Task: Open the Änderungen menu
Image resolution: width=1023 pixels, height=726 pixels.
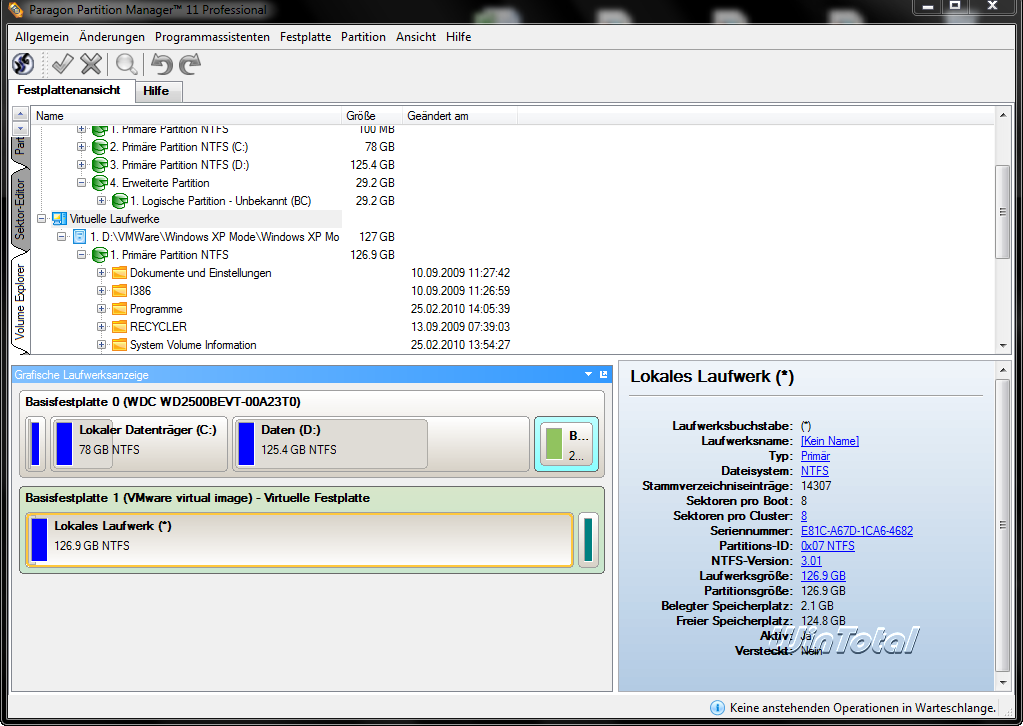Action: tap(112, 37)
